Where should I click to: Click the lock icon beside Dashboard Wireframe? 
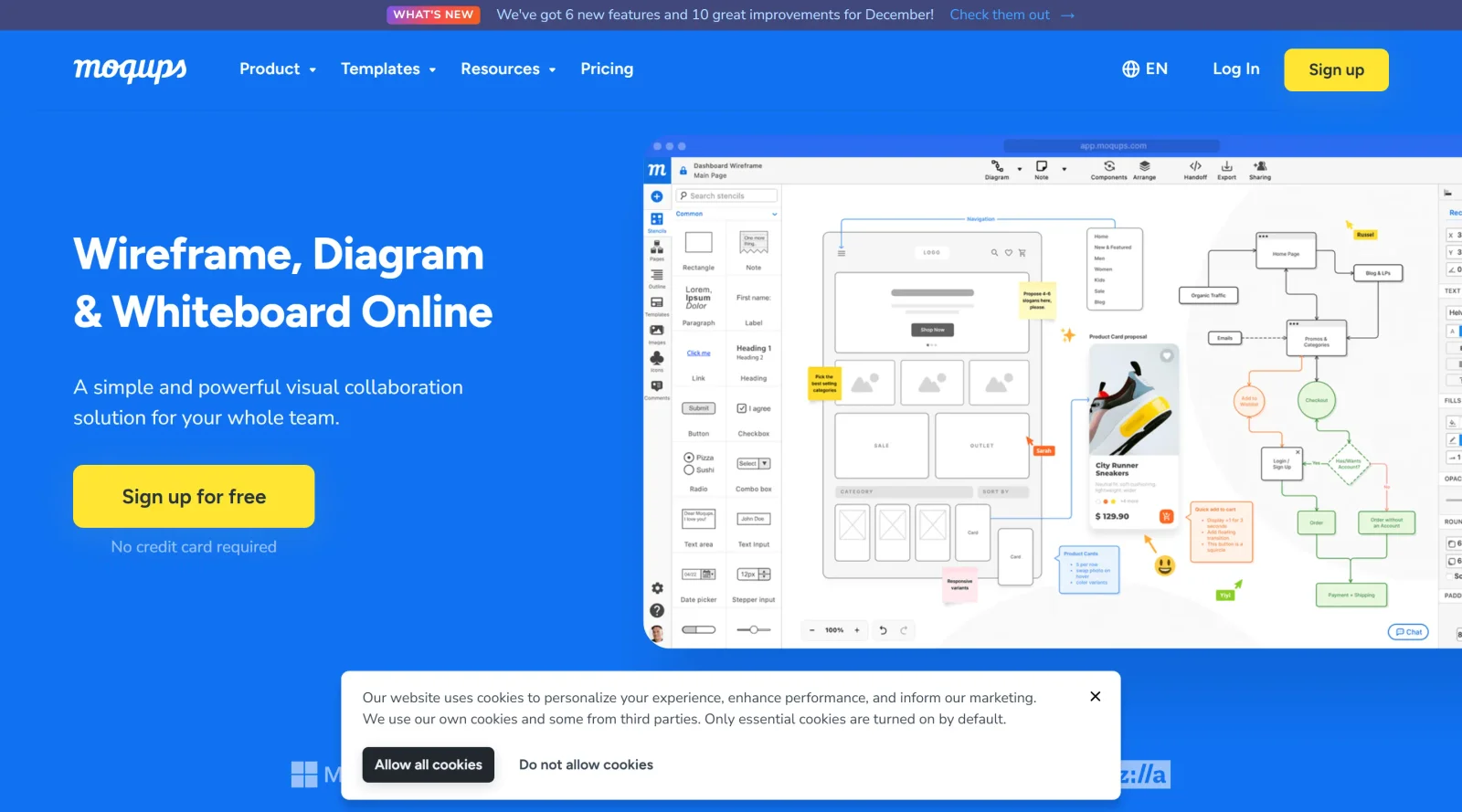point(683,171)
